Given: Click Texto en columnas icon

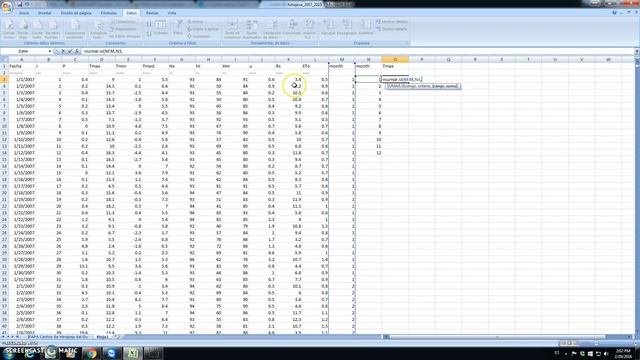Looking at the screenshot, I should pyautogui.click(x=232, y=29).
